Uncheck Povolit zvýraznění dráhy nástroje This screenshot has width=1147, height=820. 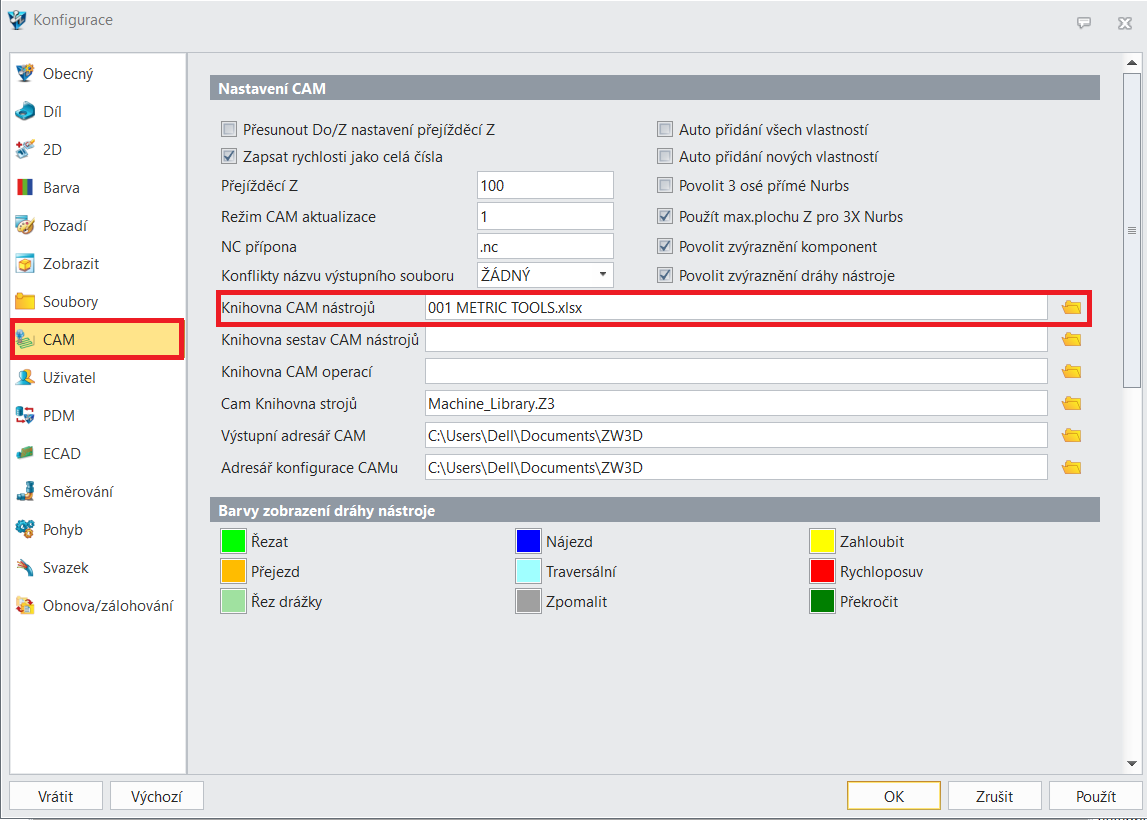(x=665, y=276)
